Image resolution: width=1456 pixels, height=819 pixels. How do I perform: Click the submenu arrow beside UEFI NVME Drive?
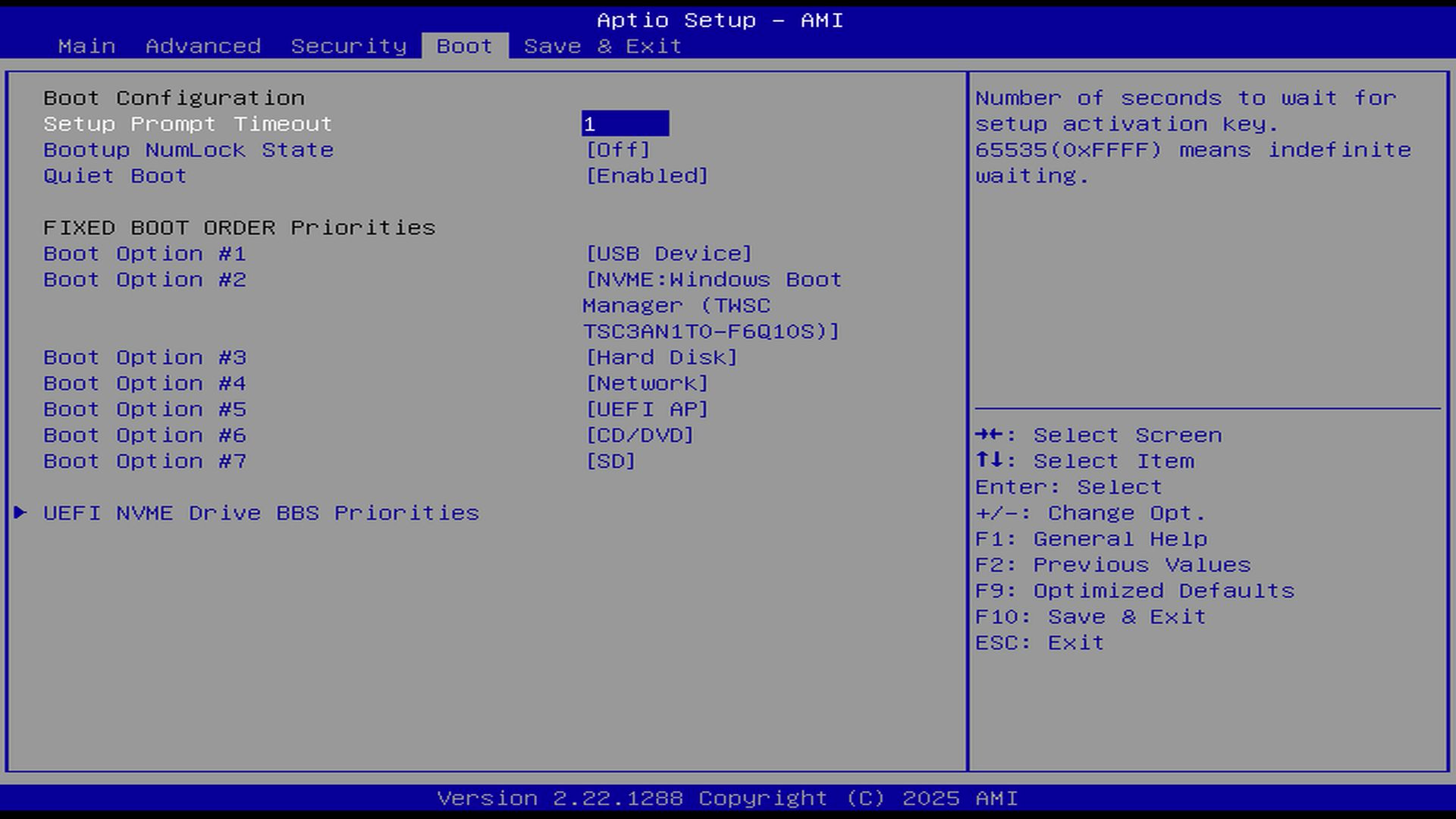tap(20, 513)
